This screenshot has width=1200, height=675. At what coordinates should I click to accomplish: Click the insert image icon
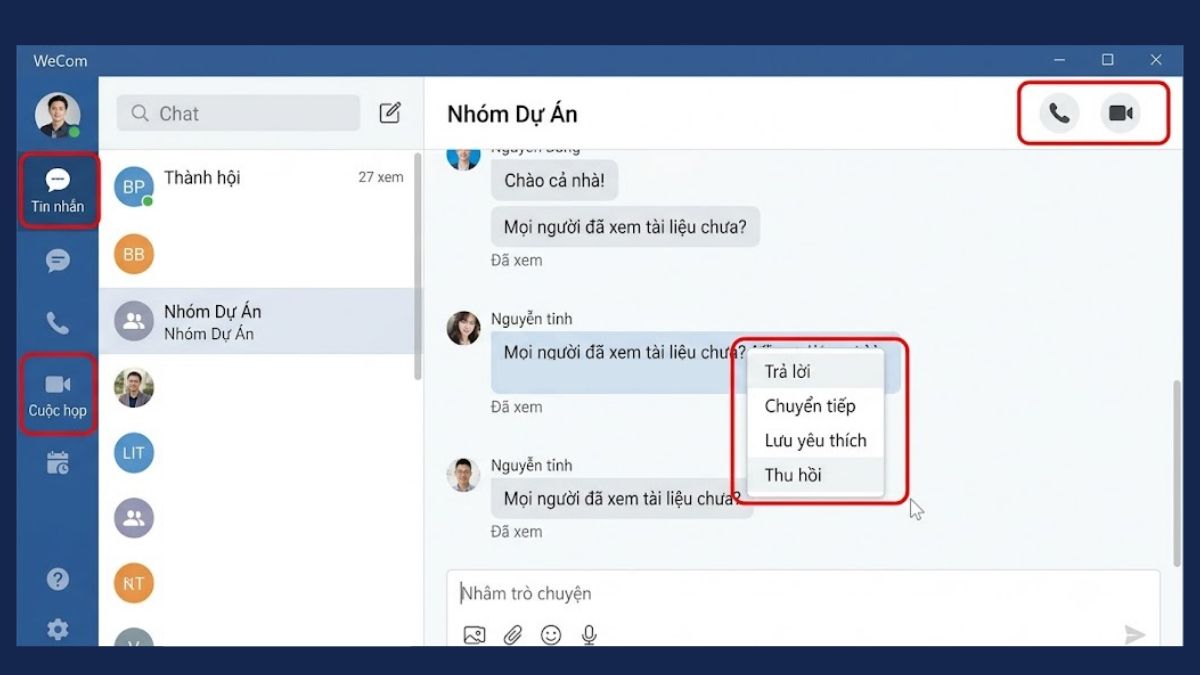coord(474,635)
